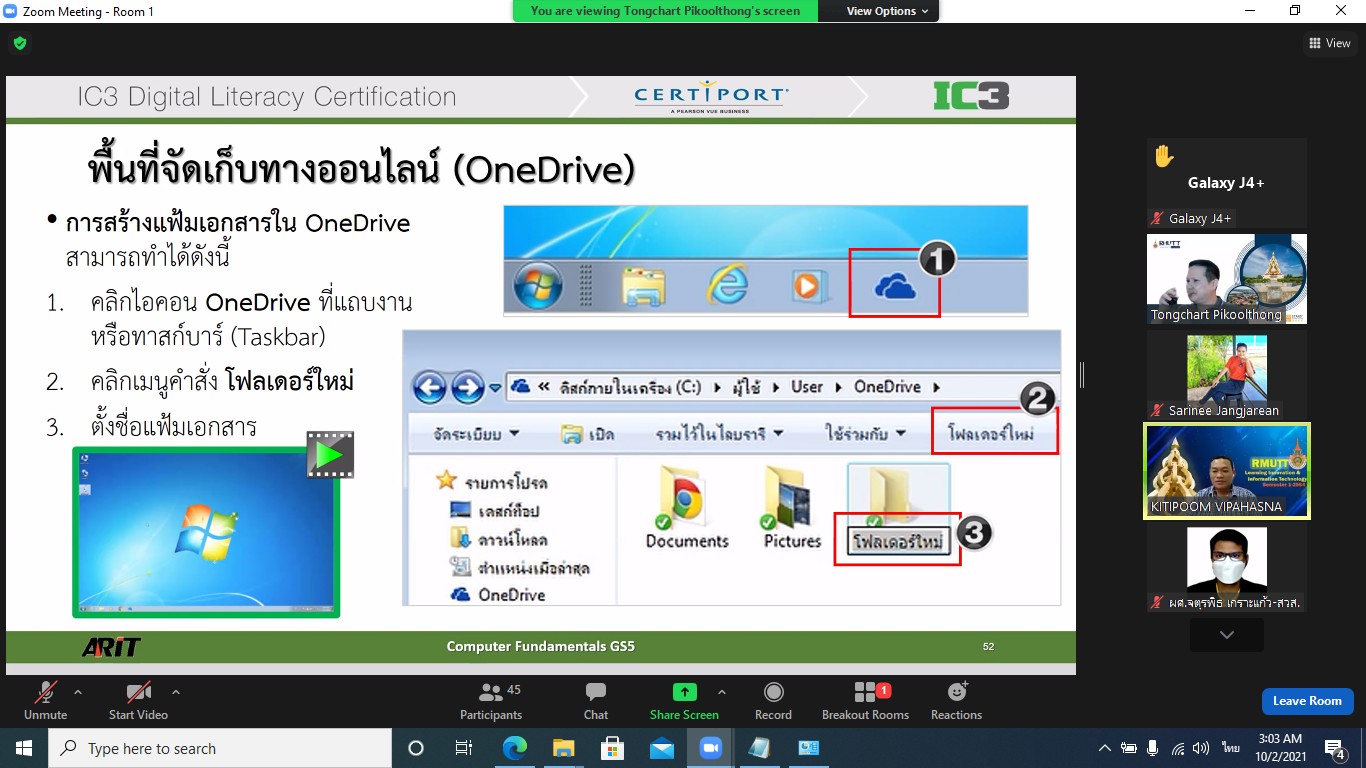Click the back arrow in slide explorer
Viewport: 1366px width, 768px height.
coord(430,387)
